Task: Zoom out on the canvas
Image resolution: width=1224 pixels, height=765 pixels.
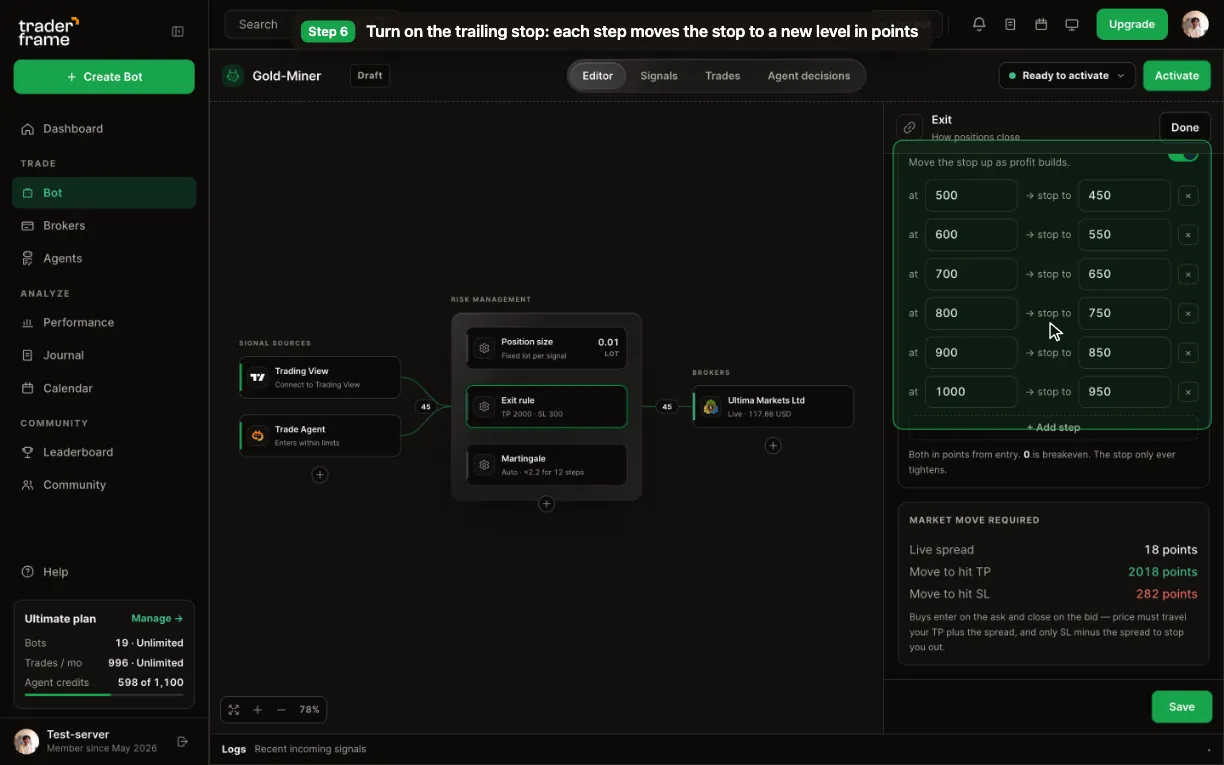Action: pos(281,710)
